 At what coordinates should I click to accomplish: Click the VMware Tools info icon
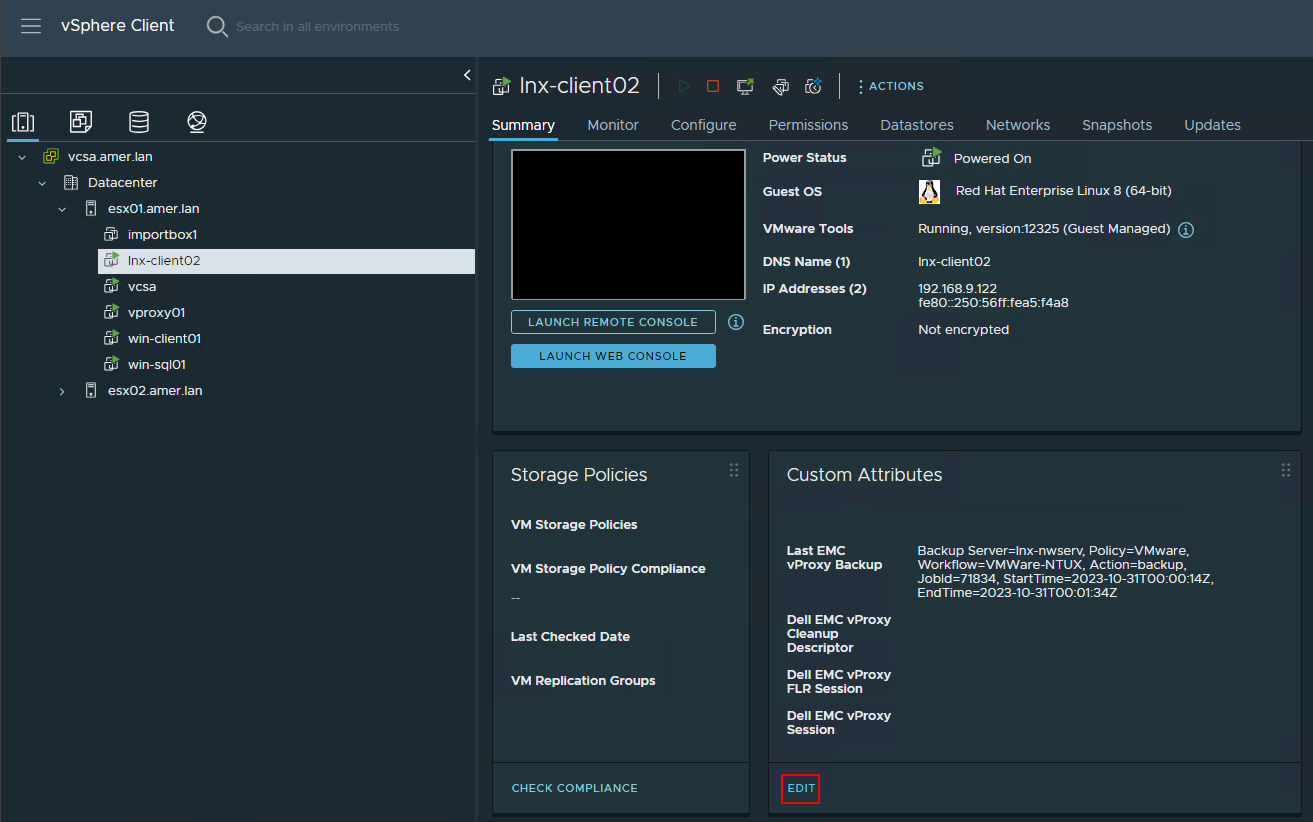(1186, 230)
